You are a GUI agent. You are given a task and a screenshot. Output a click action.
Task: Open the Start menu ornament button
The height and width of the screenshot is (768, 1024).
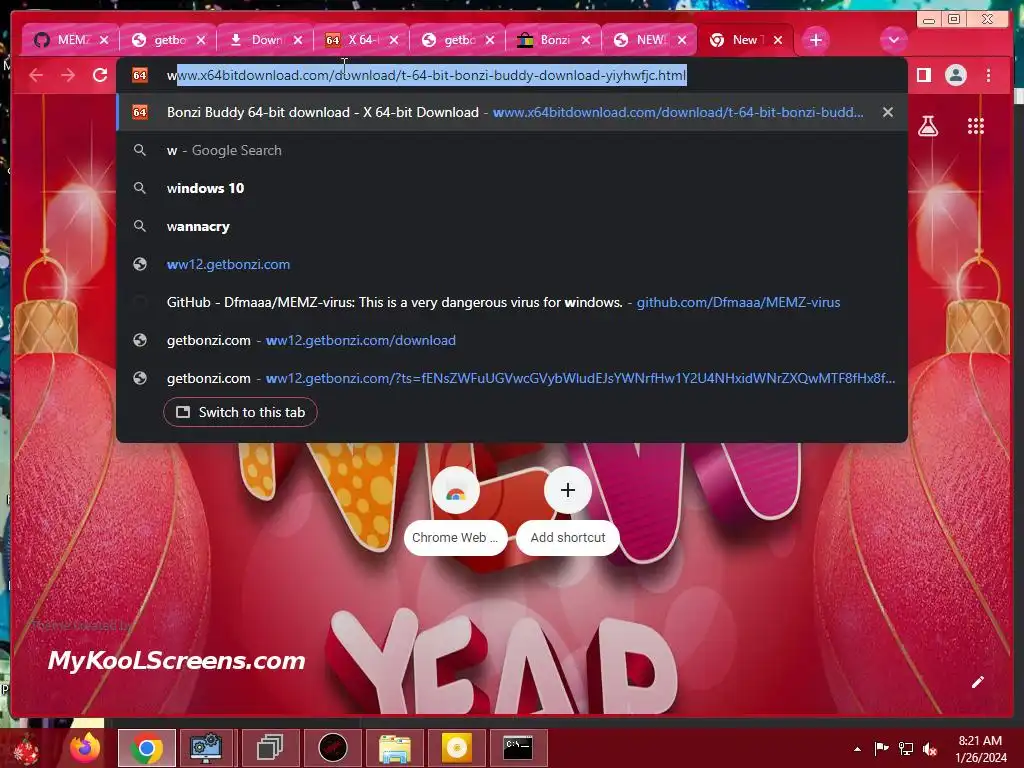coord(26,748)
